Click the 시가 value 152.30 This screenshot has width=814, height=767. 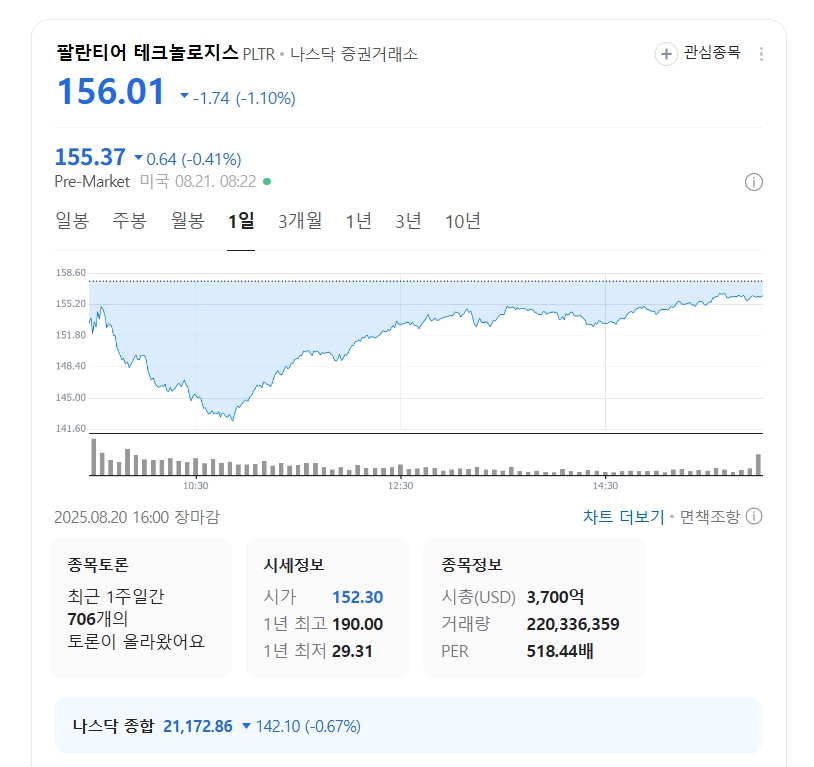[x=358, y=597]
